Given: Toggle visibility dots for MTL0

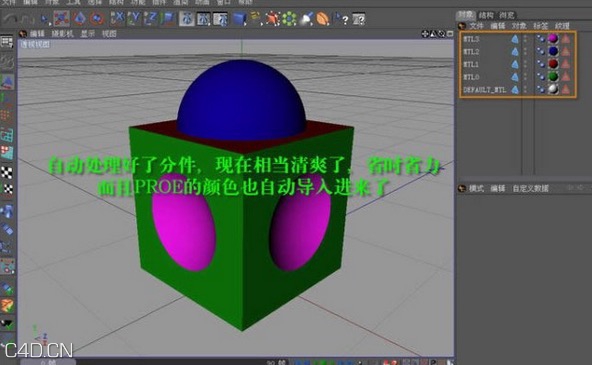Looking at the screenshot, I should coord(525,77).
